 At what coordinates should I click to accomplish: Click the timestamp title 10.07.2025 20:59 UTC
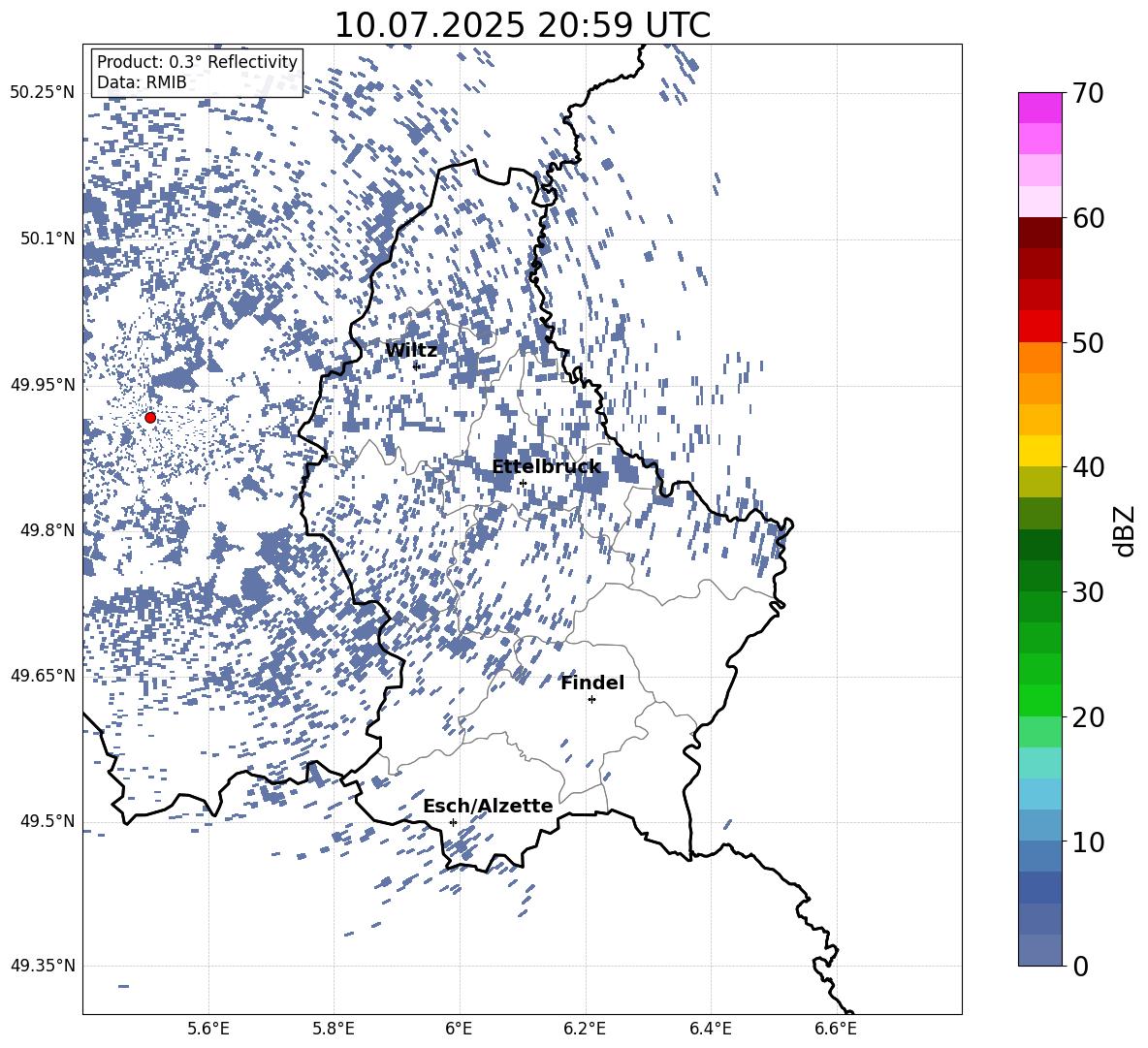522,25
